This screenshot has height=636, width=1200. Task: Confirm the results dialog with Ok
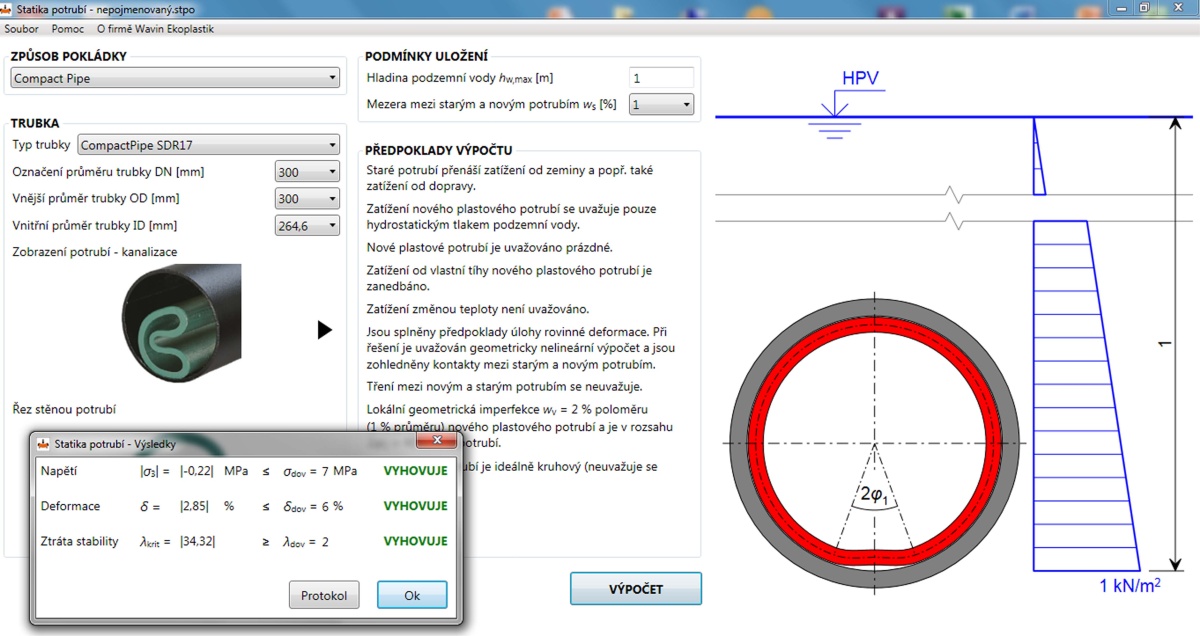(412, 595)
